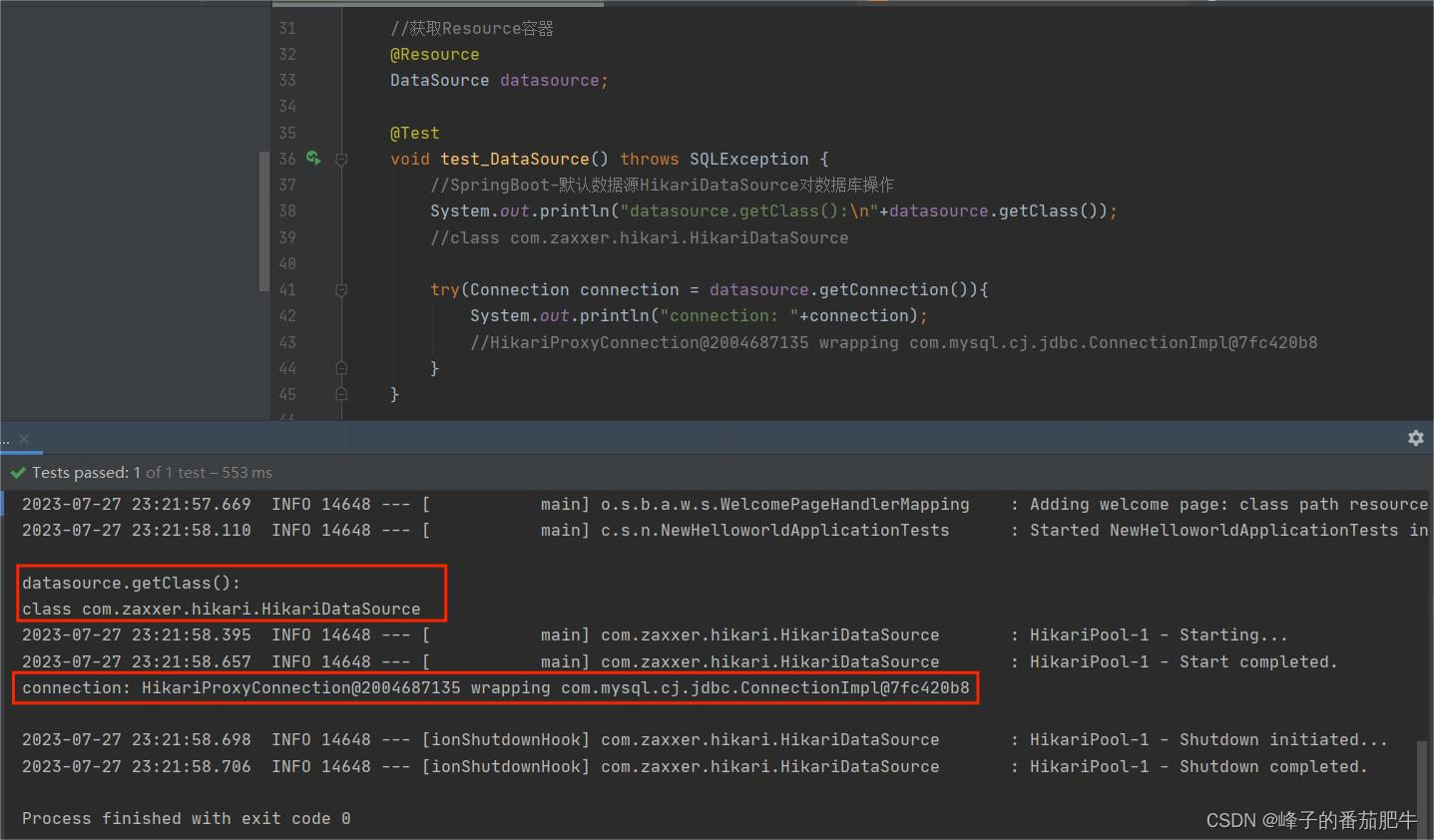Image resolution: width=1434 pixels, height=840 pixels.
Task: Open the run panel settings gear icon
Action: (x=1415, y=438)
